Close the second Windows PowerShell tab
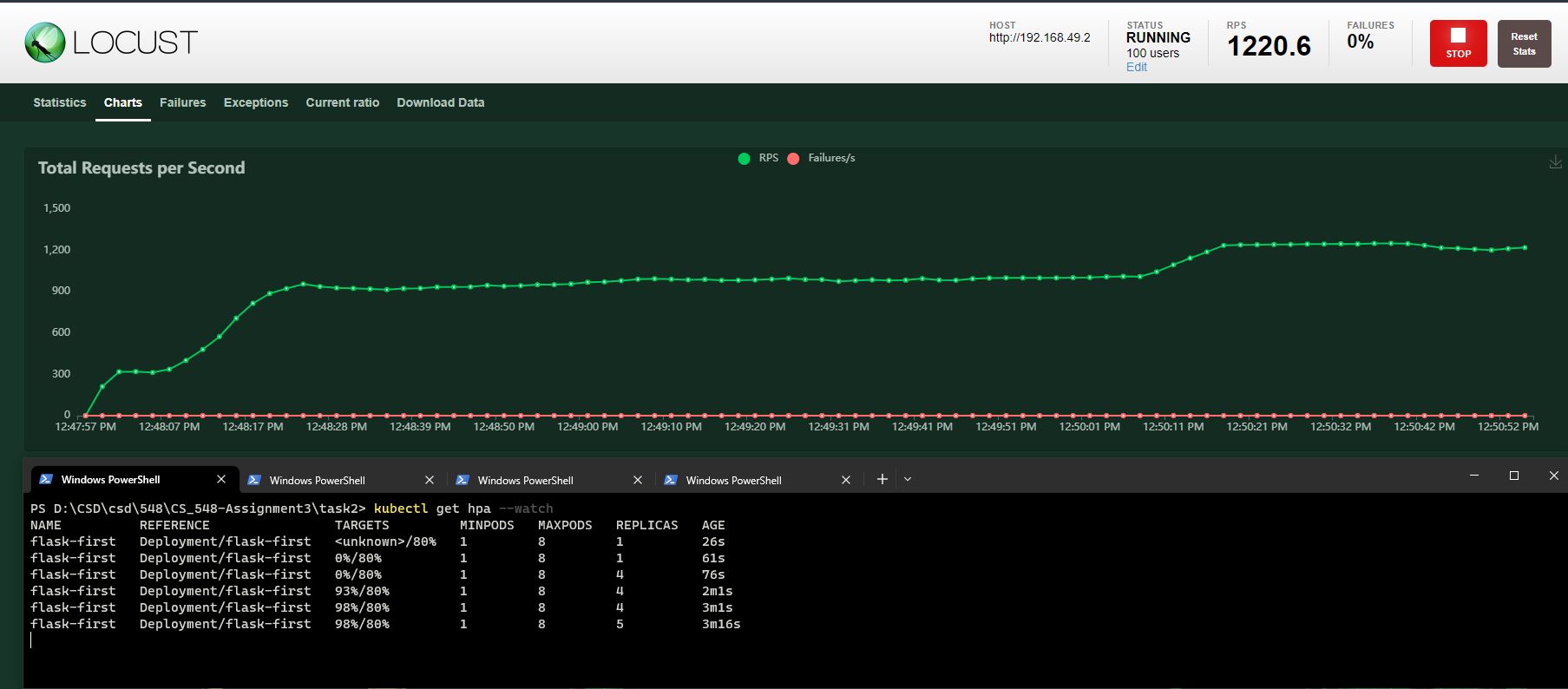Screen dimensions: 1568x689 pos(429,480)
